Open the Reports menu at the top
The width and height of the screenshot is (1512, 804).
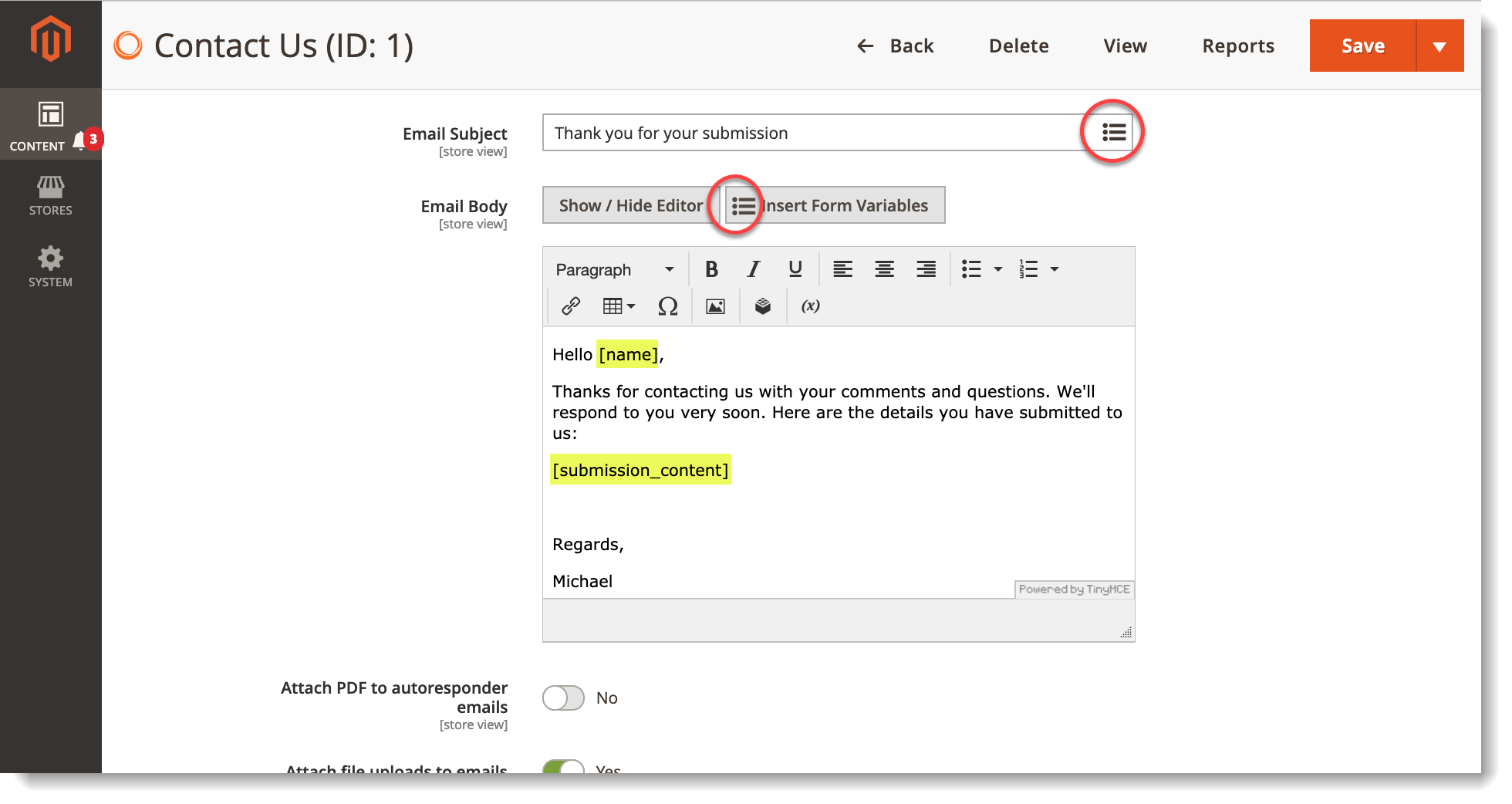(x=1237, y=46)
